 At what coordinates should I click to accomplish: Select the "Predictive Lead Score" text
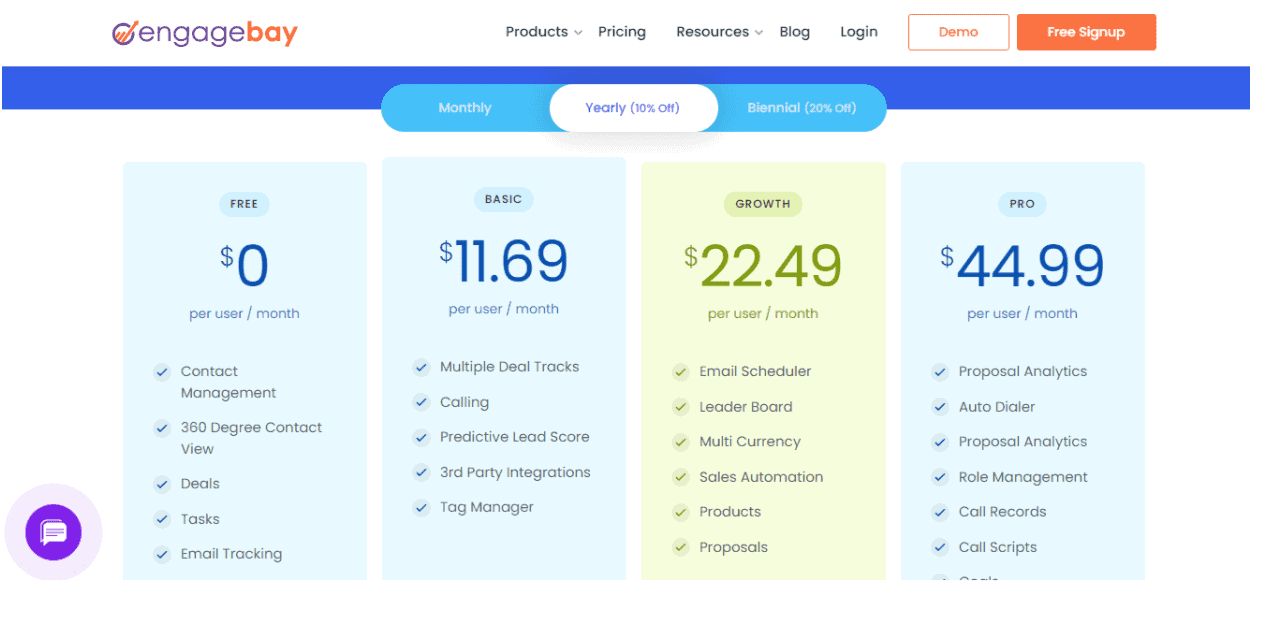click(x=515, y=437)
